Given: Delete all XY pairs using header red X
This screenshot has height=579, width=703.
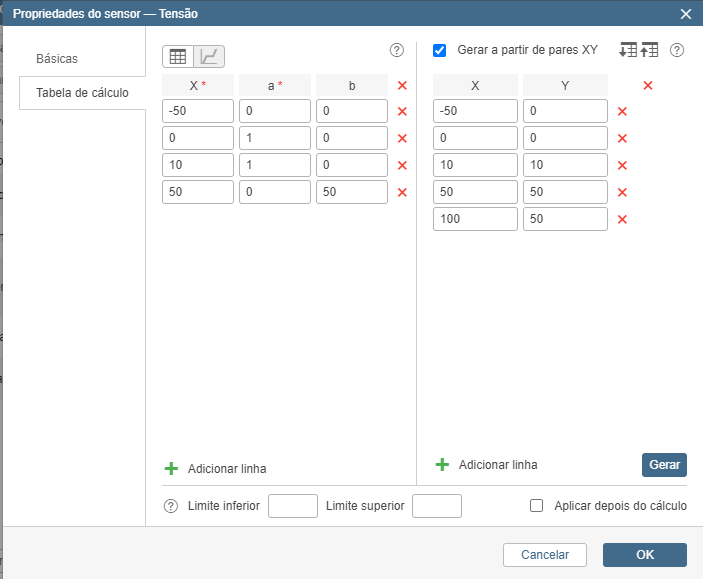Looking at the screenshot, I should pyautogui.click(x=648, y=86).
